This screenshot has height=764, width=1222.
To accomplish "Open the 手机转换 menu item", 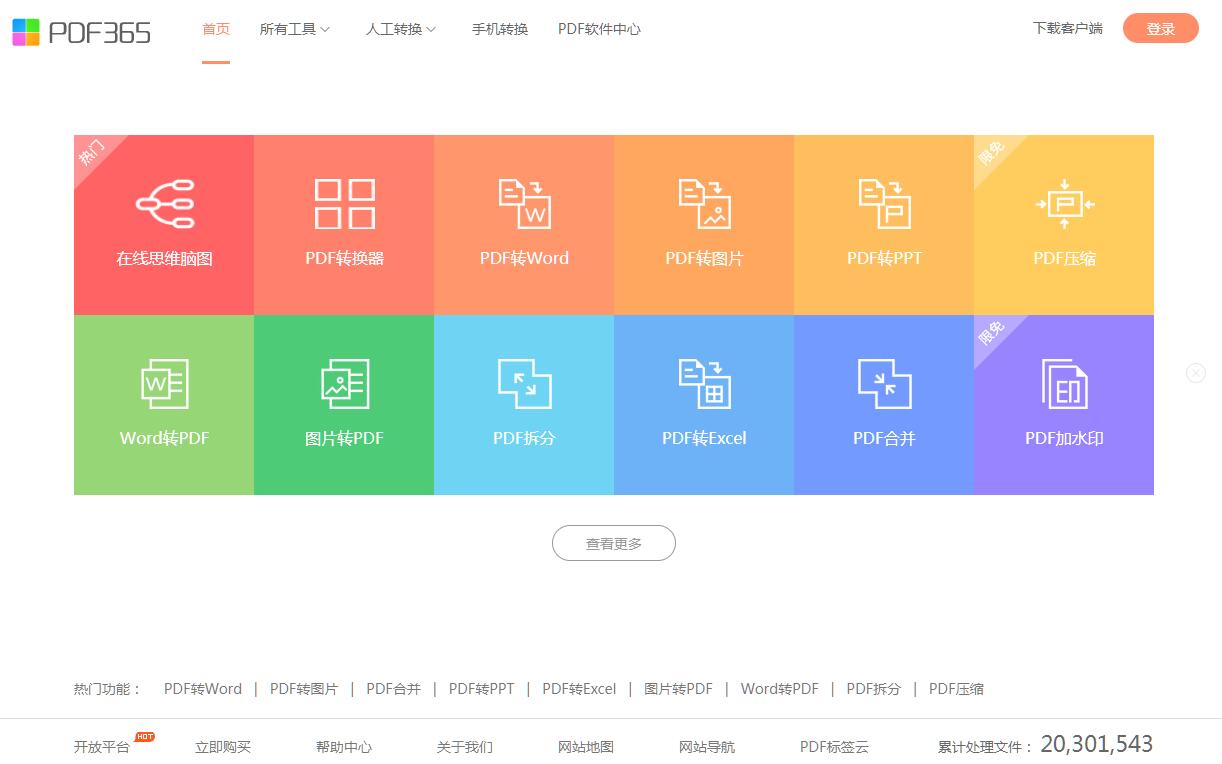I will (x=500, y=29).
